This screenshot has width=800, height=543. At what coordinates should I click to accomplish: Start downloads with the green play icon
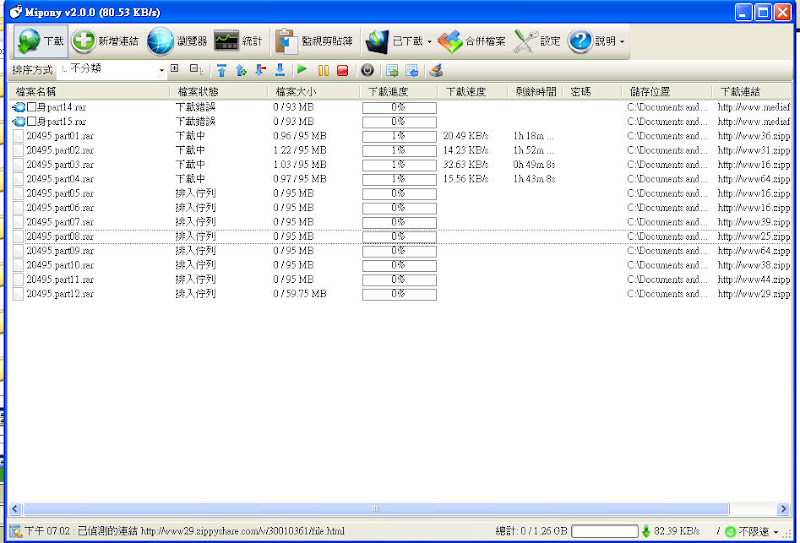tap(302, 69)
